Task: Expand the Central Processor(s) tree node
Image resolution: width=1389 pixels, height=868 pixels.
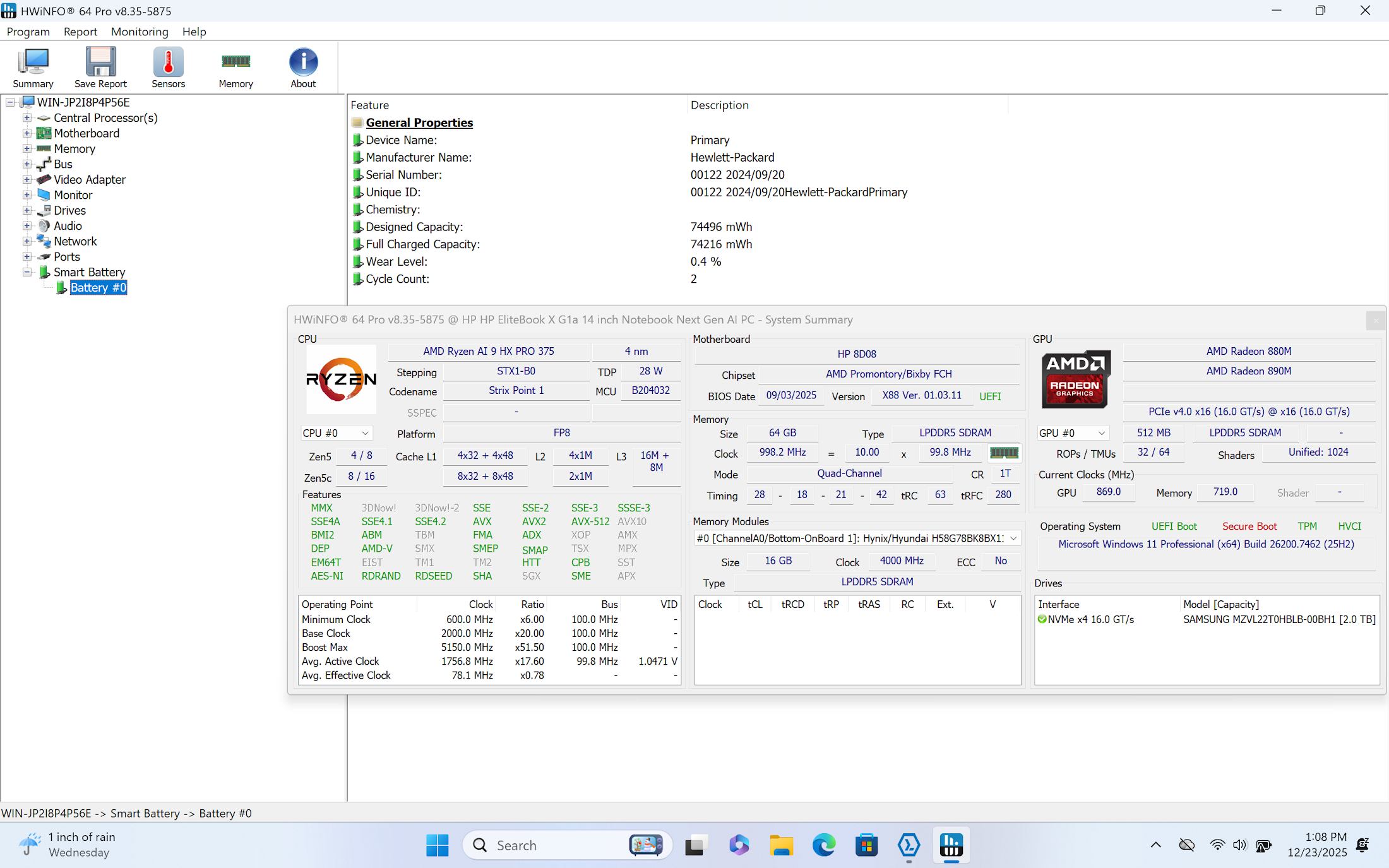Action: coord(27,118)
